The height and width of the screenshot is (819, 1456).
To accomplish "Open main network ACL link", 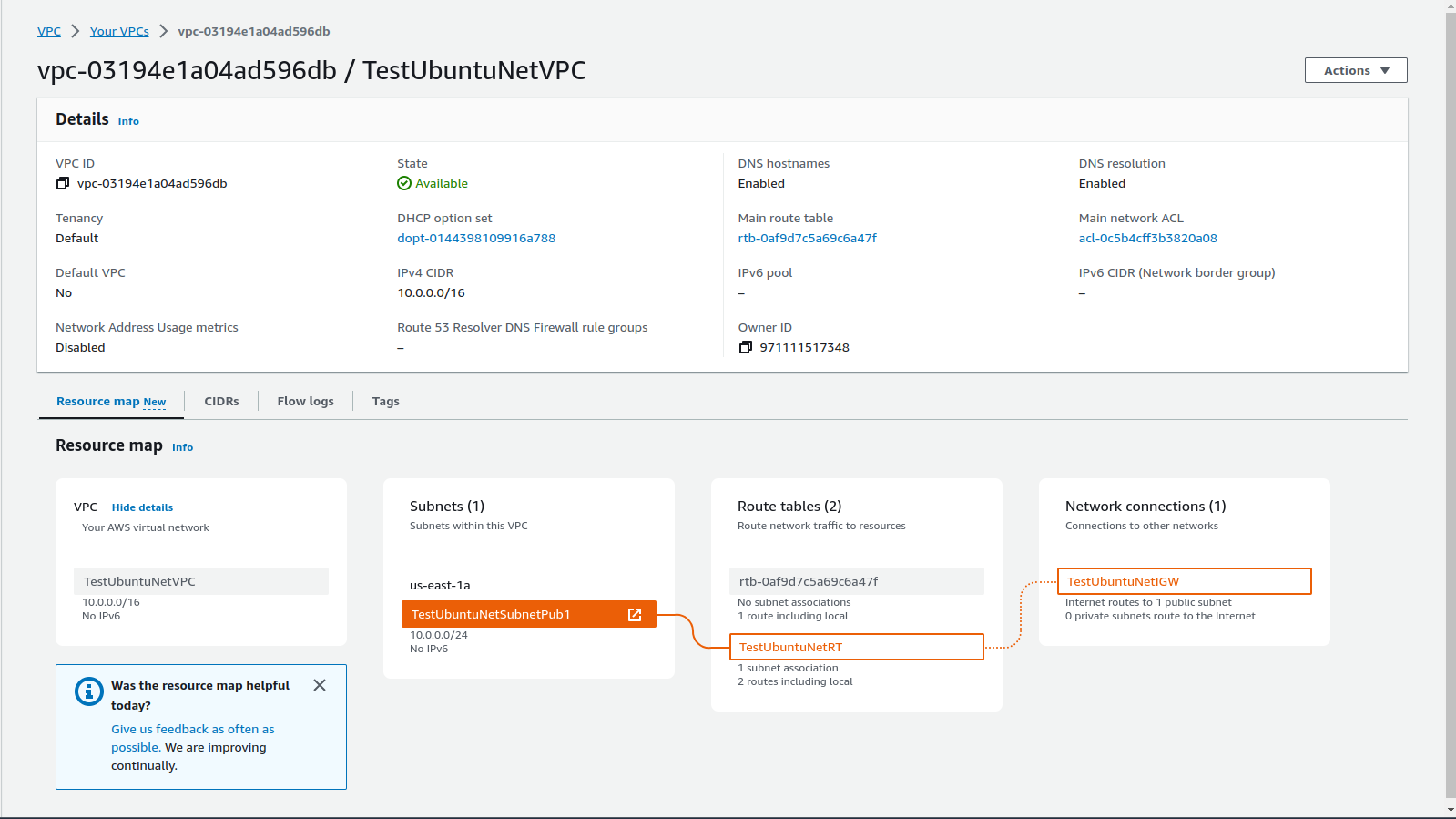I will [x=1147, y=239].
